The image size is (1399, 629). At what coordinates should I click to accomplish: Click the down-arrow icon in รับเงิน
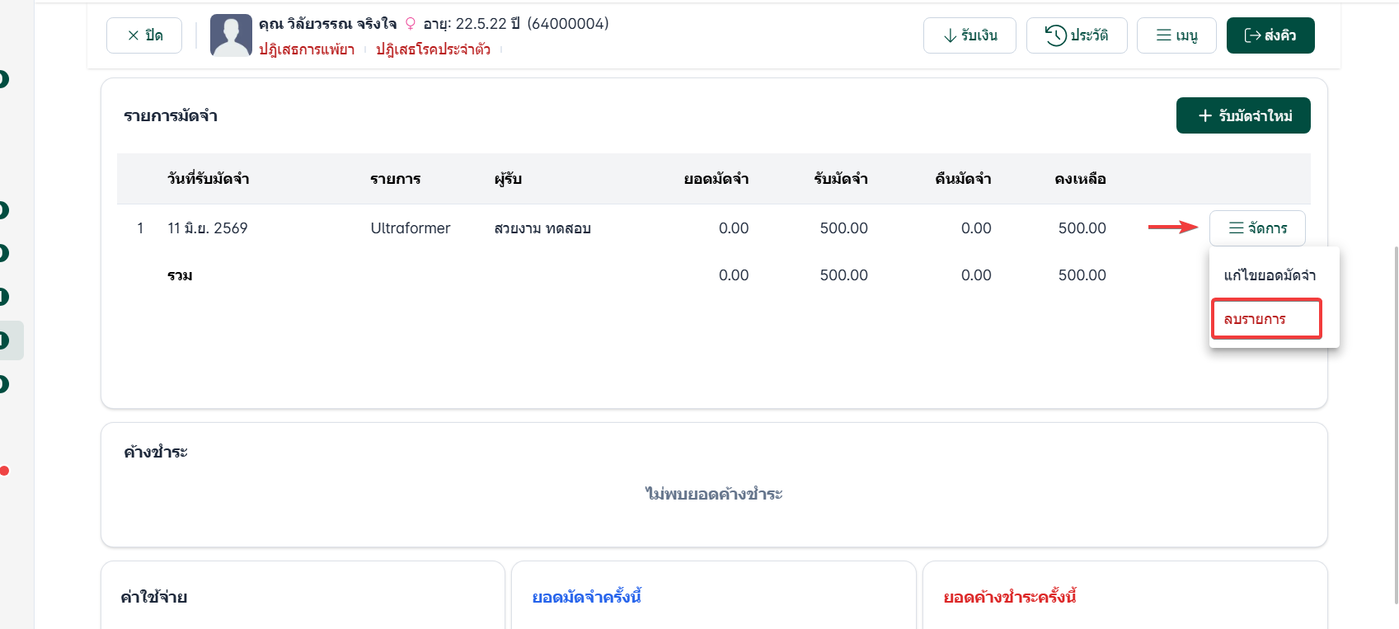point(950,35)
